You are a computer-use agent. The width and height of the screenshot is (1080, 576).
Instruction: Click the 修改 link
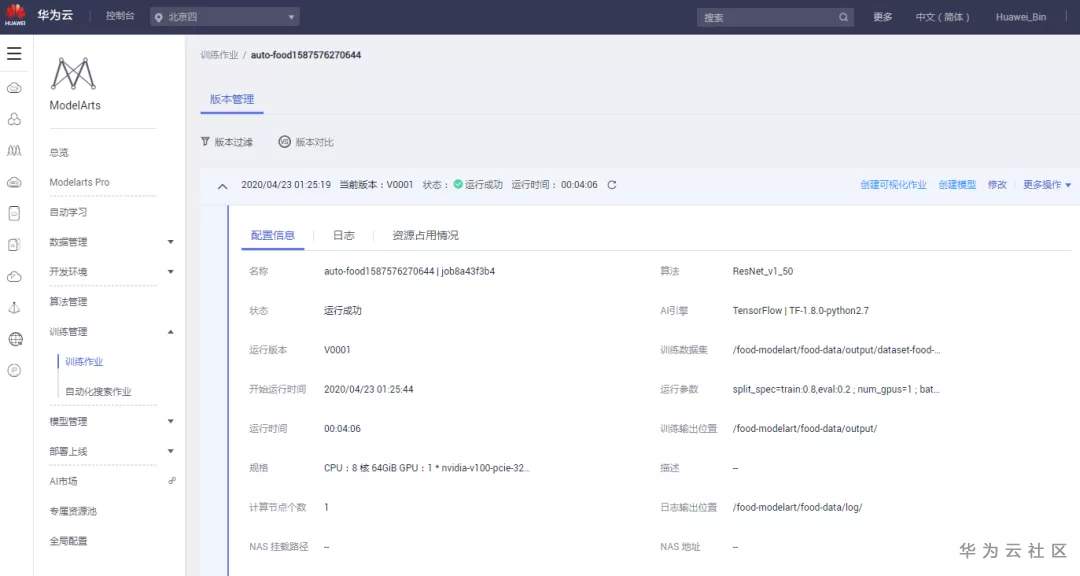click(x=997, y=185)
